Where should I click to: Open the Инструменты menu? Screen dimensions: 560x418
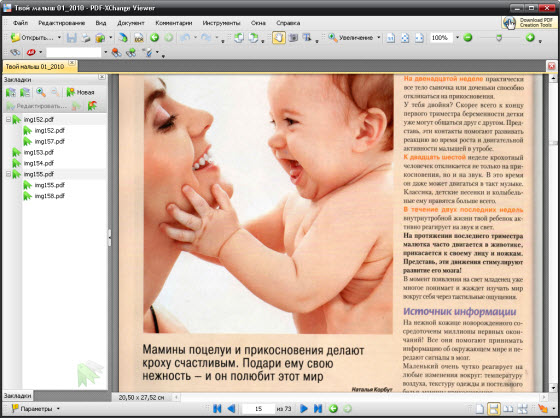click(x=221, y=23)
